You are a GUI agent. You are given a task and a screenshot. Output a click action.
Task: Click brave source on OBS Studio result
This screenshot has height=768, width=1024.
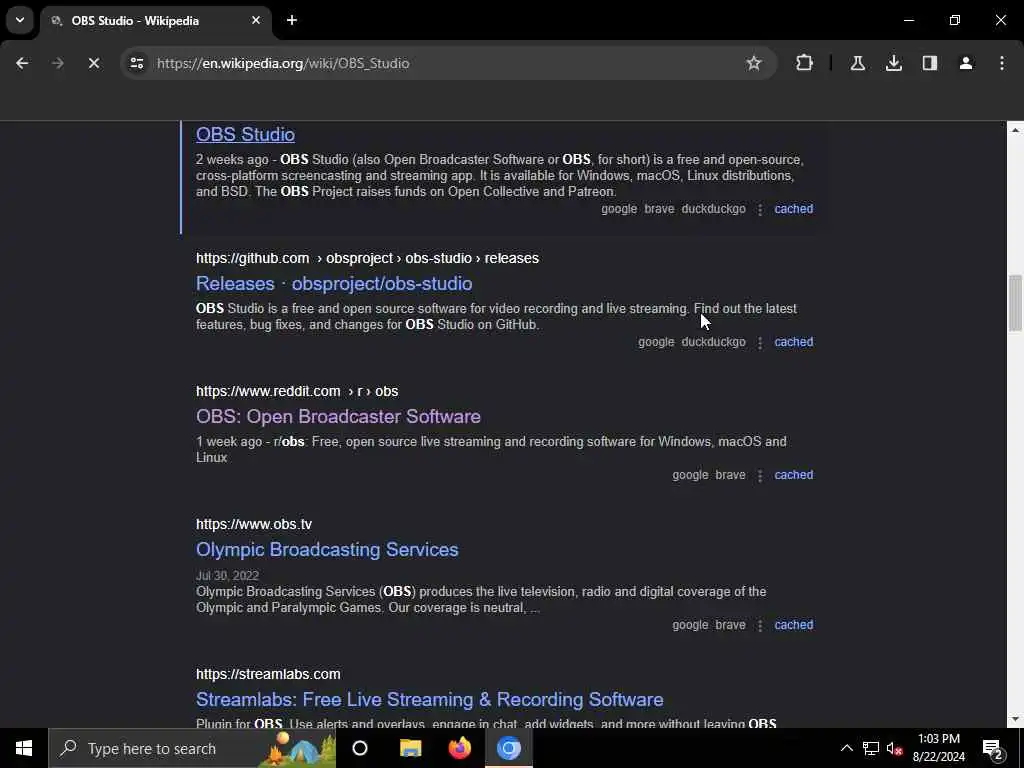(659, 209)
